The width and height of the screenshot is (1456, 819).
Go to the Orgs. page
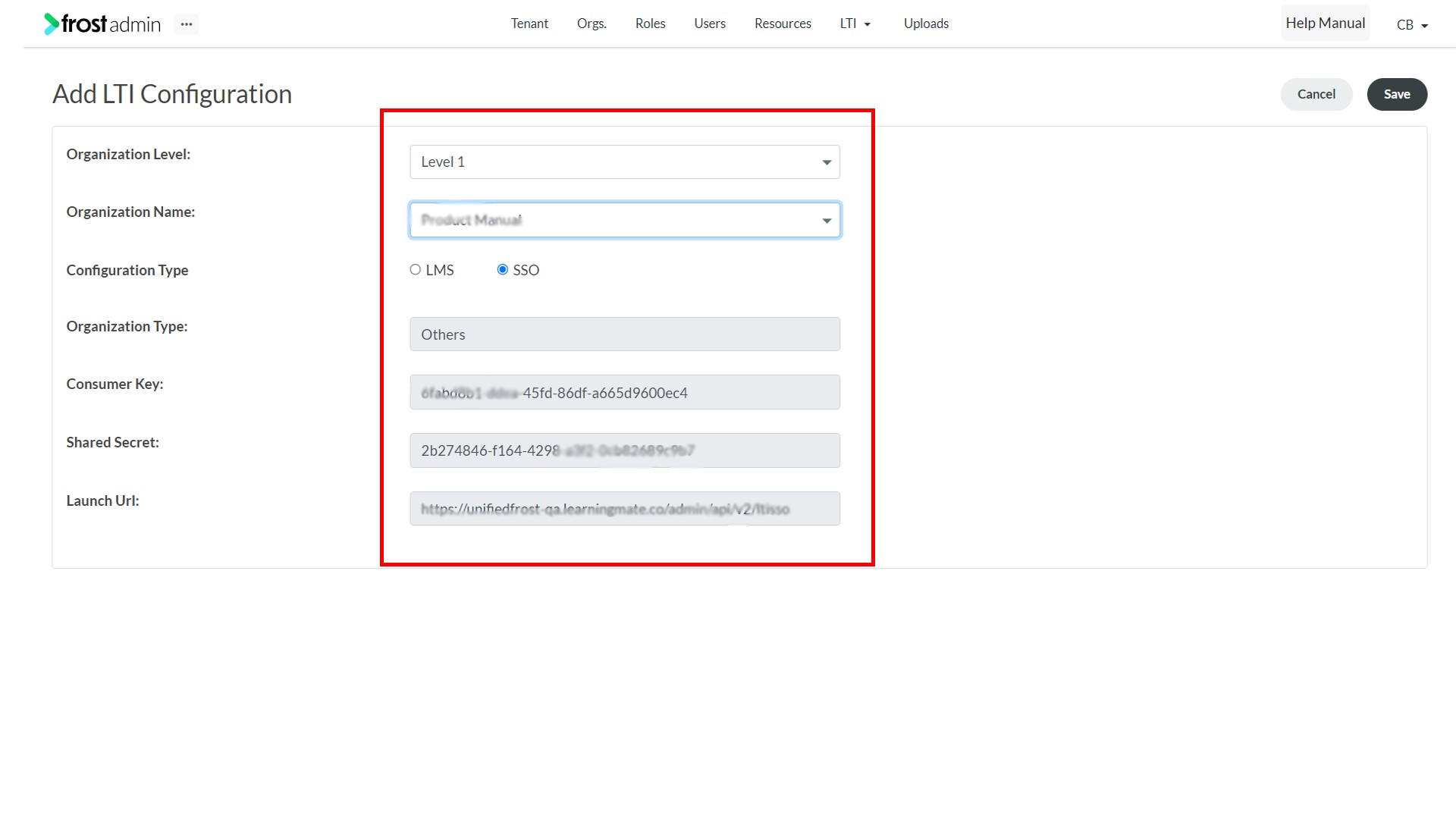[591, 24]
